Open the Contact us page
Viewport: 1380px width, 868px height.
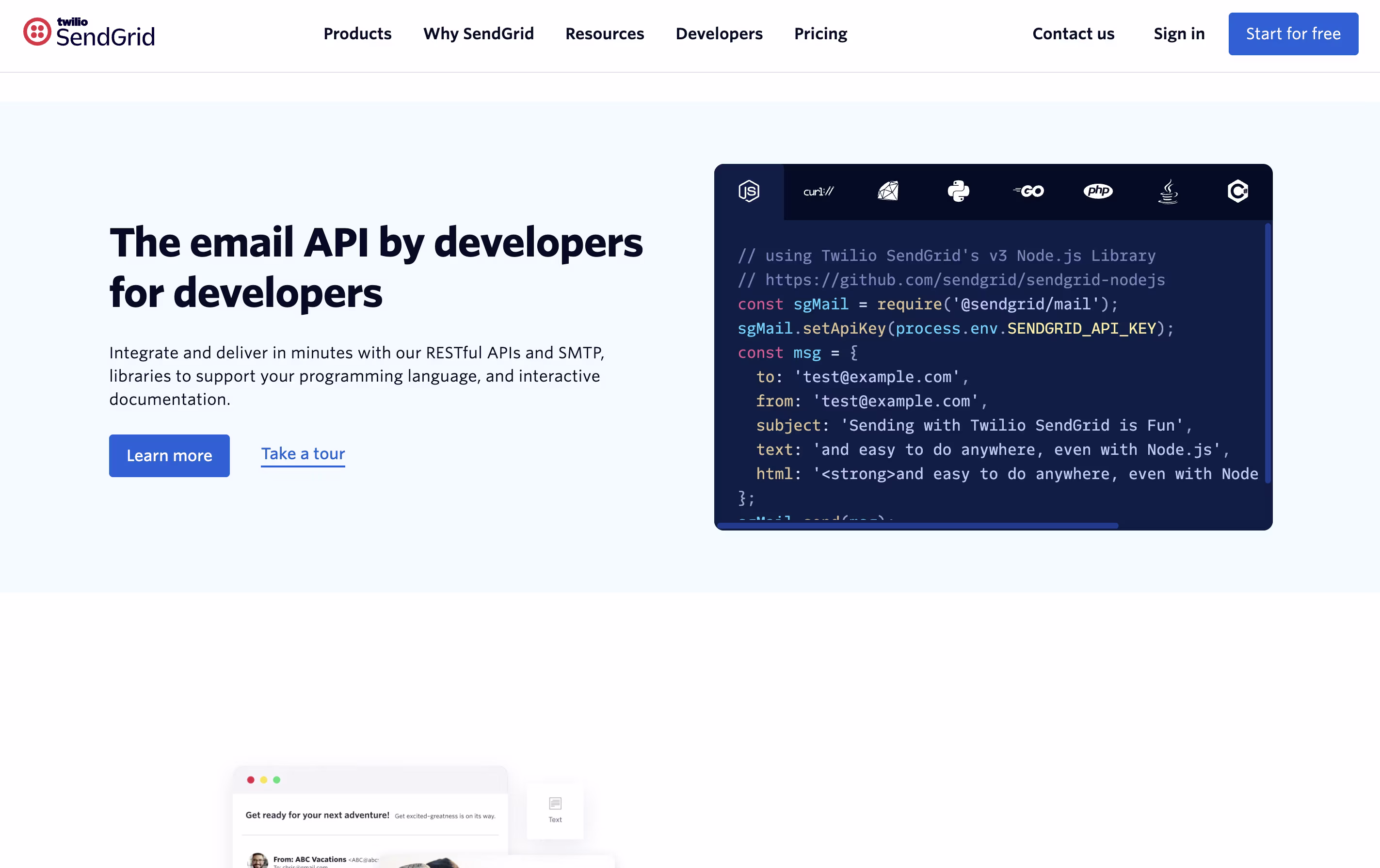[x=1073, y=34]
